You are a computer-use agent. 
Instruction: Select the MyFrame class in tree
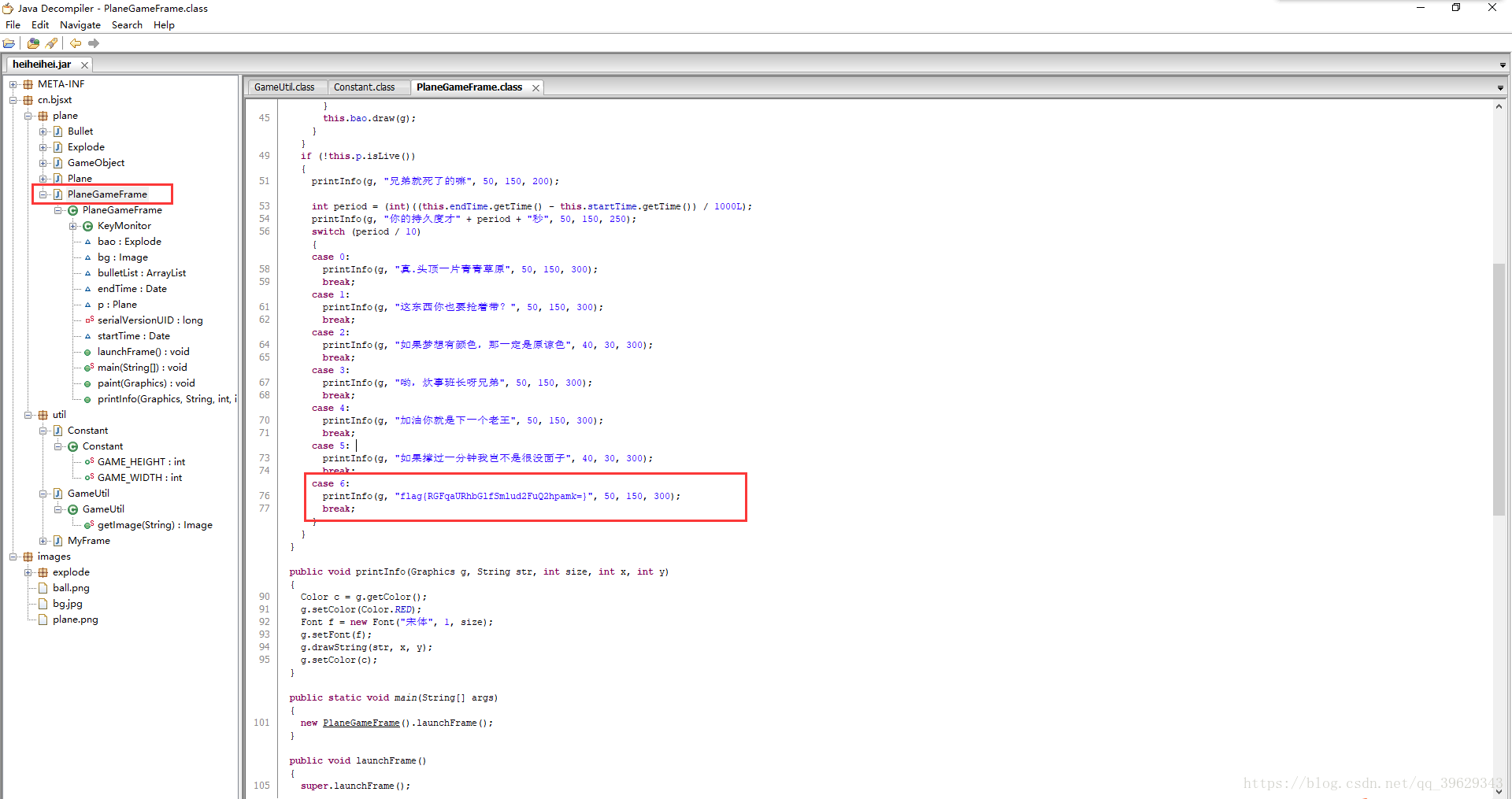coord(89,541)
